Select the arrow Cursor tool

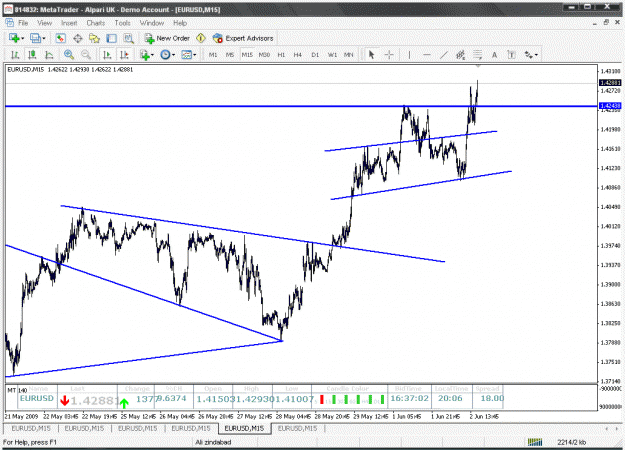tap(371, 55)
